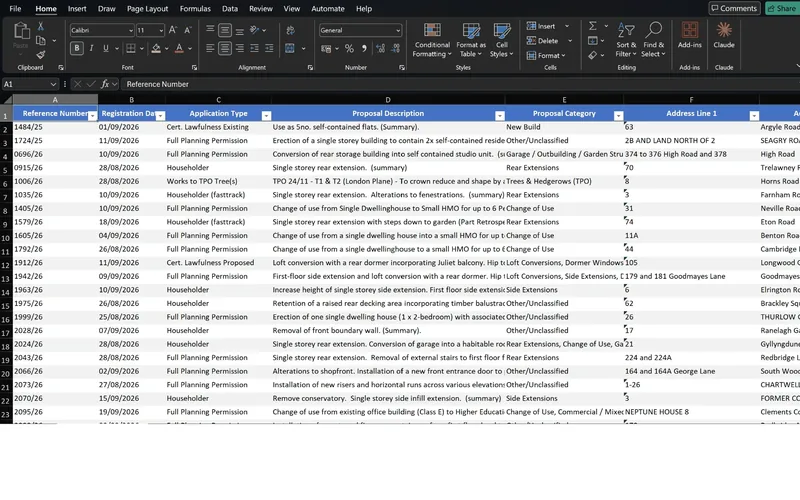The width and height of the screenshot is (800, 500).
Task: Cut selection with the scissors icon
Action: click(x=41, y=27)
